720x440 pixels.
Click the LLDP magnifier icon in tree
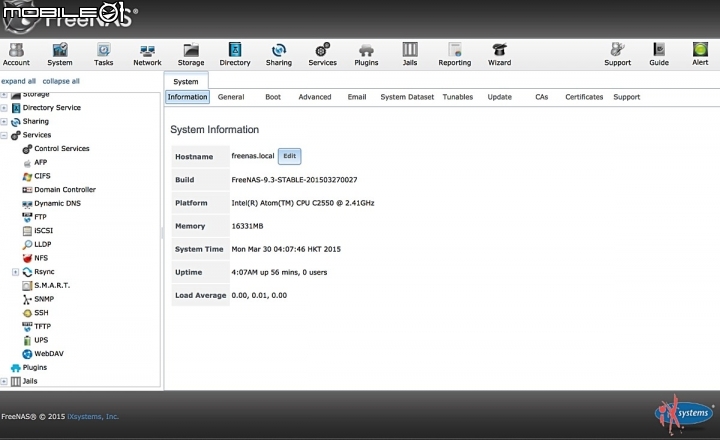pyautogui.click(x=27, y=245)
